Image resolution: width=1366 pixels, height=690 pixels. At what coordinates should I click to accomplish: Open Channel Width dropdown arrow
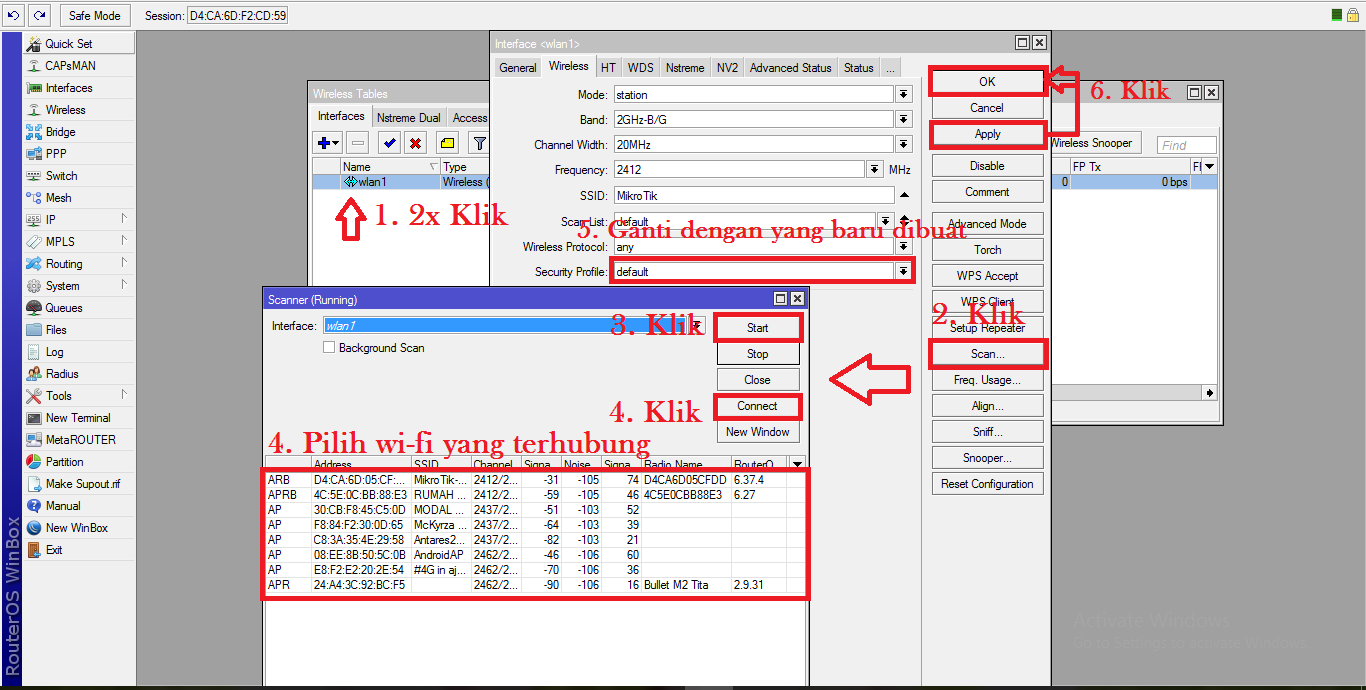[904, 144]
